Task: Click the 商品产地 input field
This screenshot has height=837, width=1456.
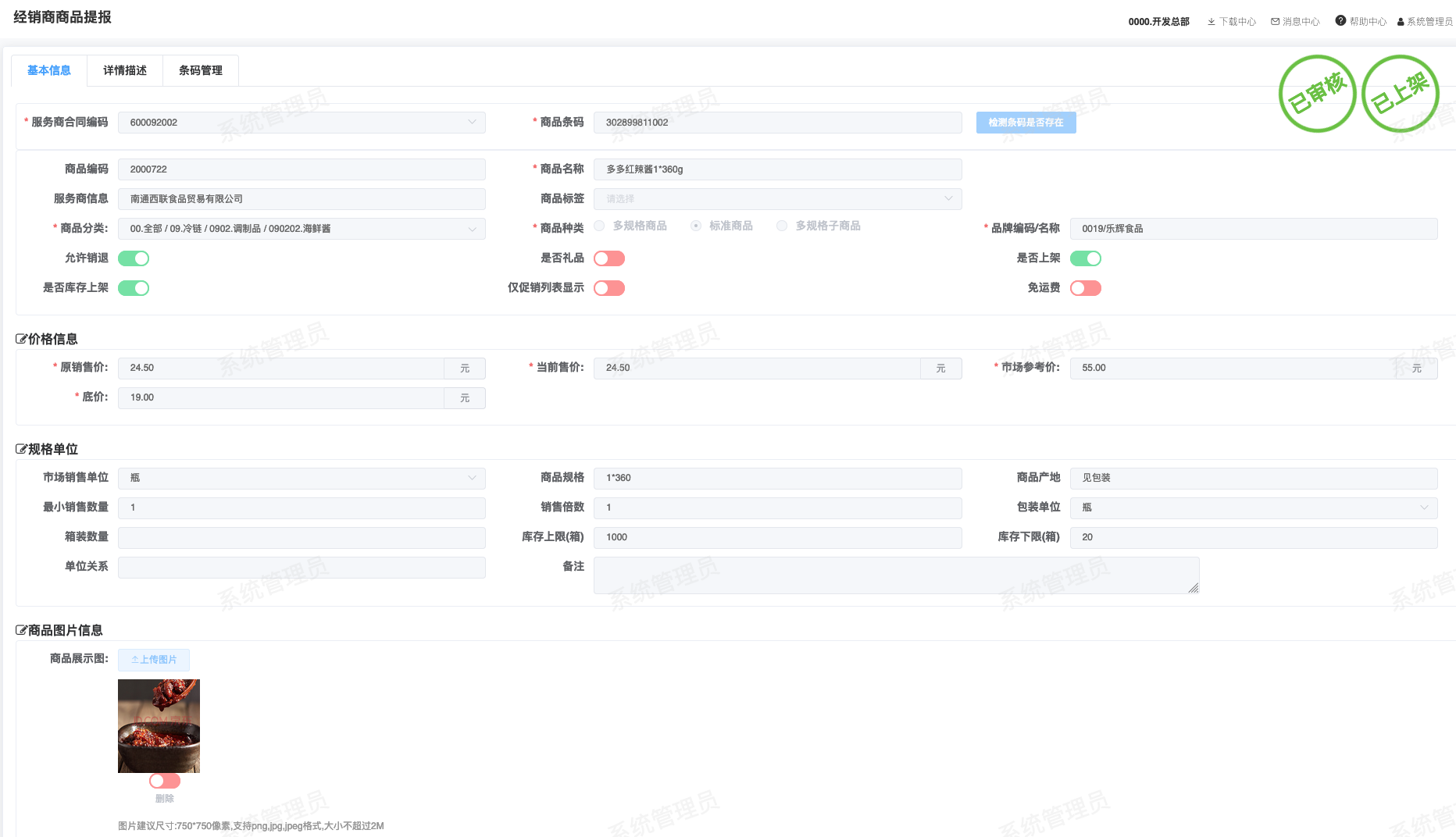Action: pyautogui.click(x=1254, y=478)
